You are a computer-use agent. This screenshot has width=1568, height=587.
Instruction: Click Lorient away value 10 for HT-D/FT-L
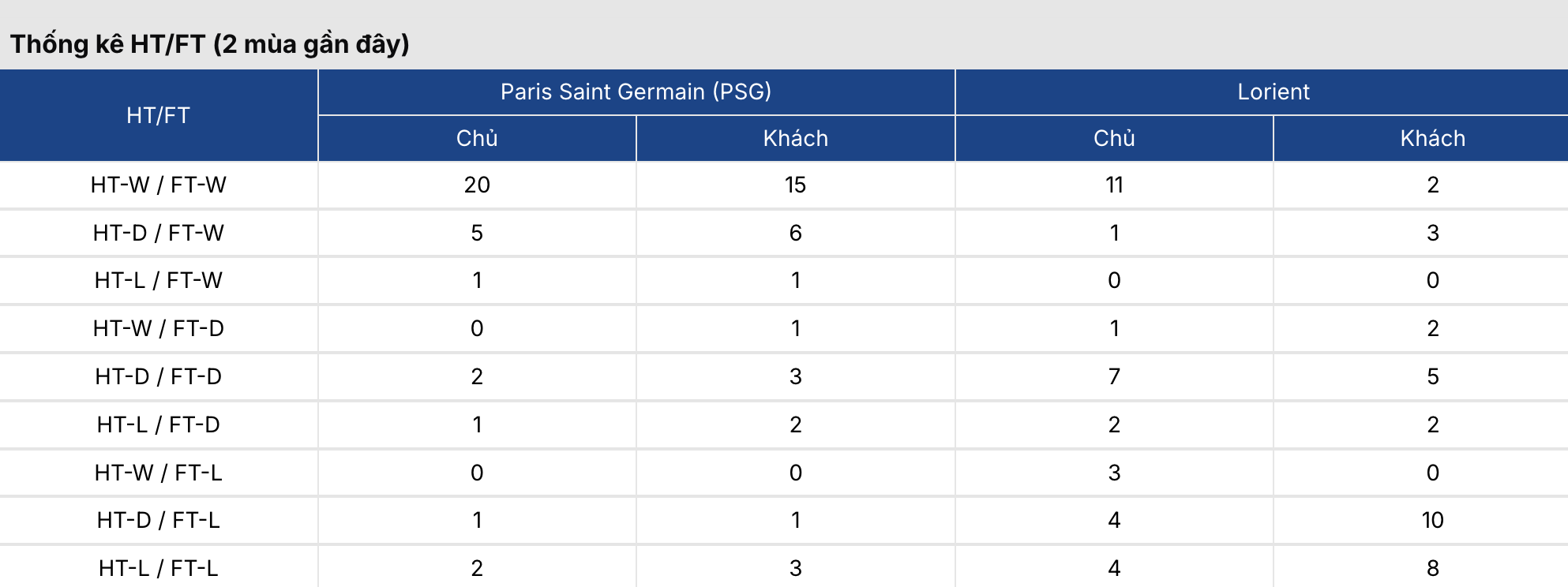pyautogui.click(x=1432, y=520)
